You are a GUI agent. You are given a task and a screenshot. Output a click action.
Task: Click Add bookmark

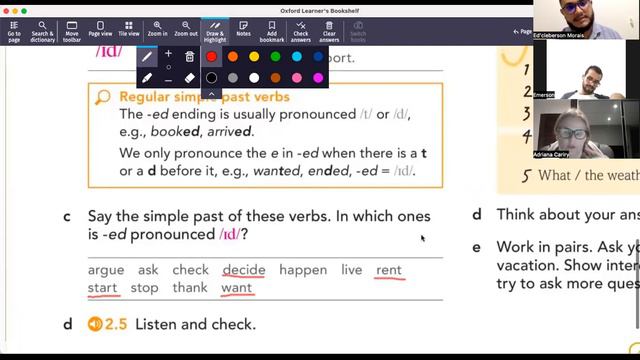point(272,32)
